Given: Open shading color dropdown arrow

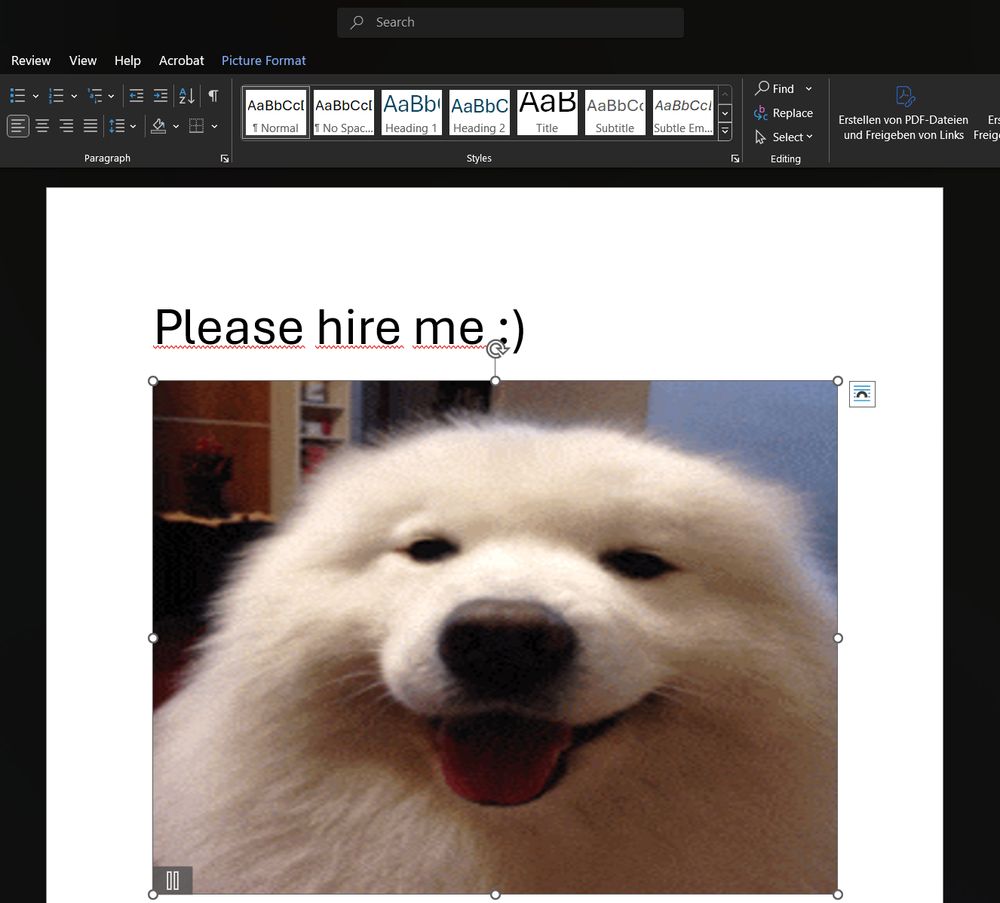Looking at the screenshot, I should [176, 126].
